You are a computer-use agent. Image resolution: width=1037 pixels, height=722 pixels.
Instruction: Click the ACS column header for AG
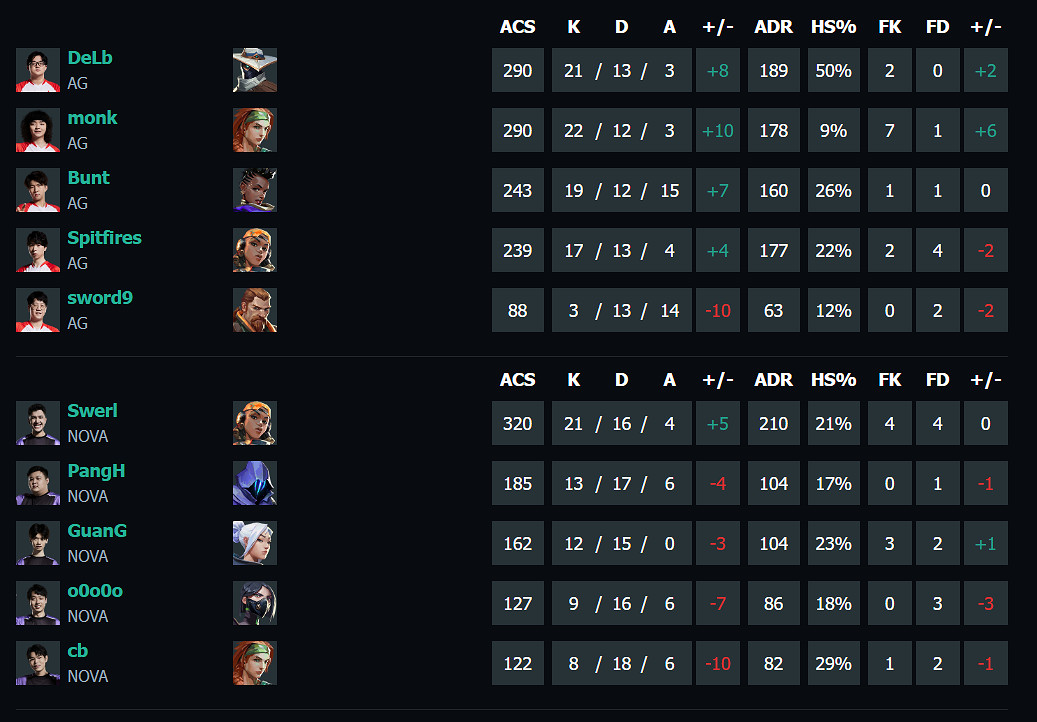pyautogui.click(x=517, y=27)
